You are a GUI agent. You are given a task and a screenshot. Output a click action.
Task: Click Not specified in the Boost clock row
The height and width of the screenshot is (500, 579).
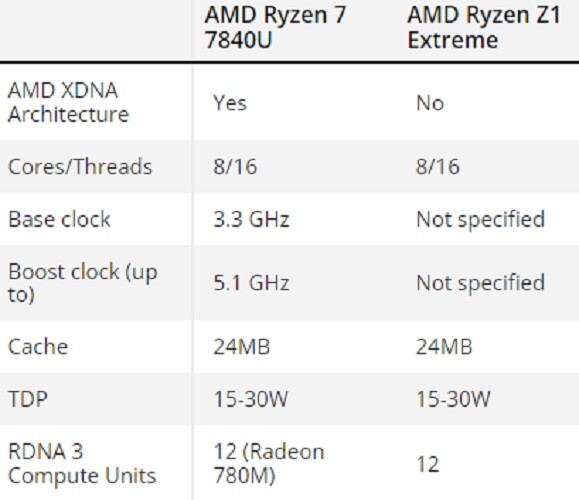click(480, 283)
